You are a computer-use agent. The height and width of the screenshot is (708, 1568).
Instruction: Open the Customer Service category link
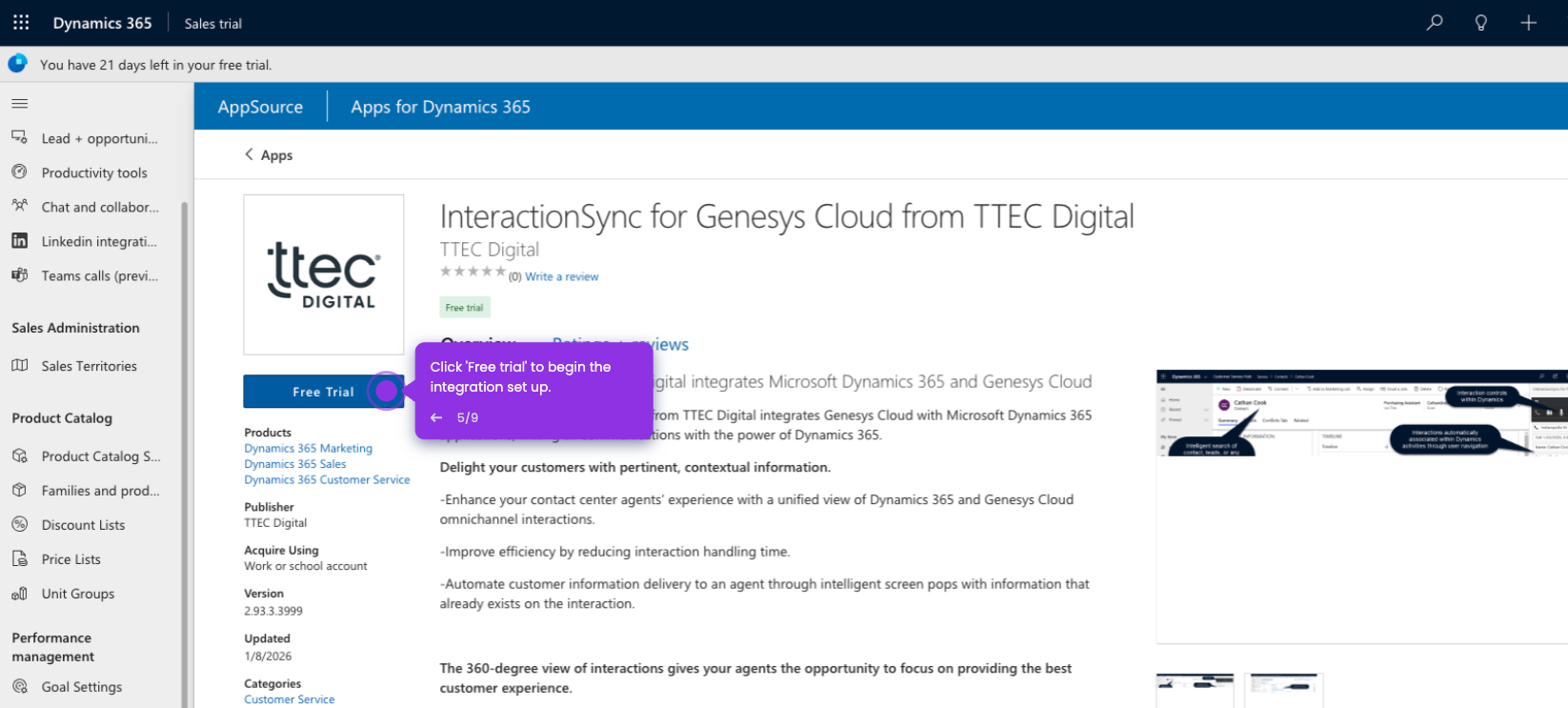[290, 699]
